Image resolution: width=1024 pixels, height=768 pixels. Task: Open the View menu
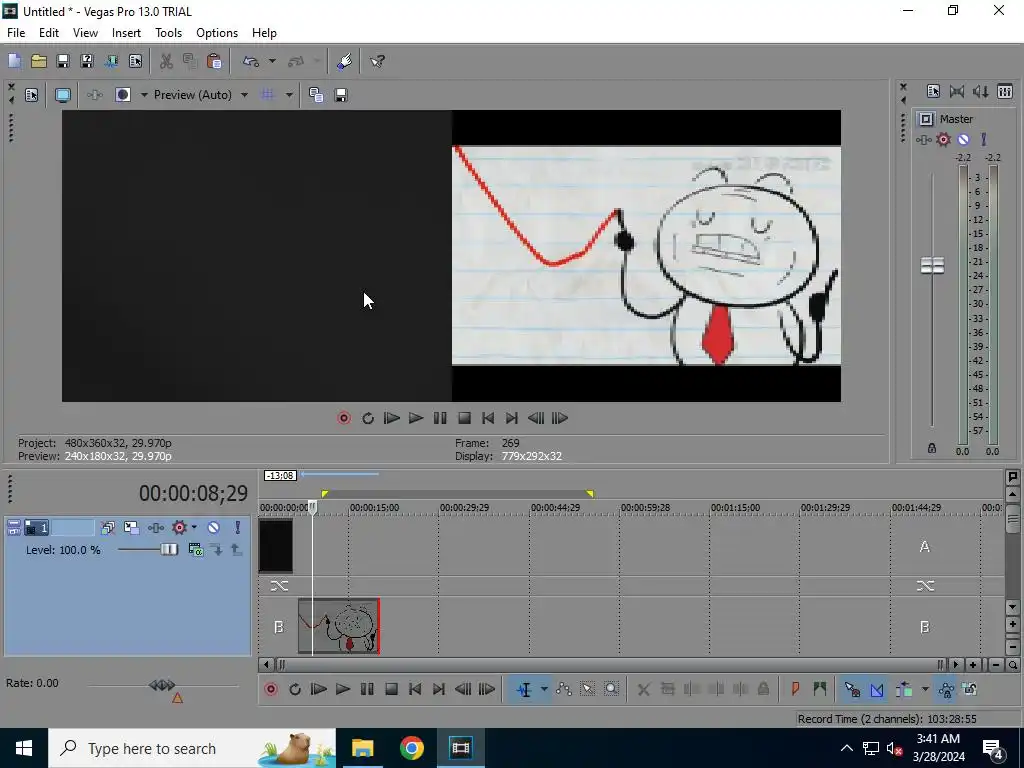point(86,33)
